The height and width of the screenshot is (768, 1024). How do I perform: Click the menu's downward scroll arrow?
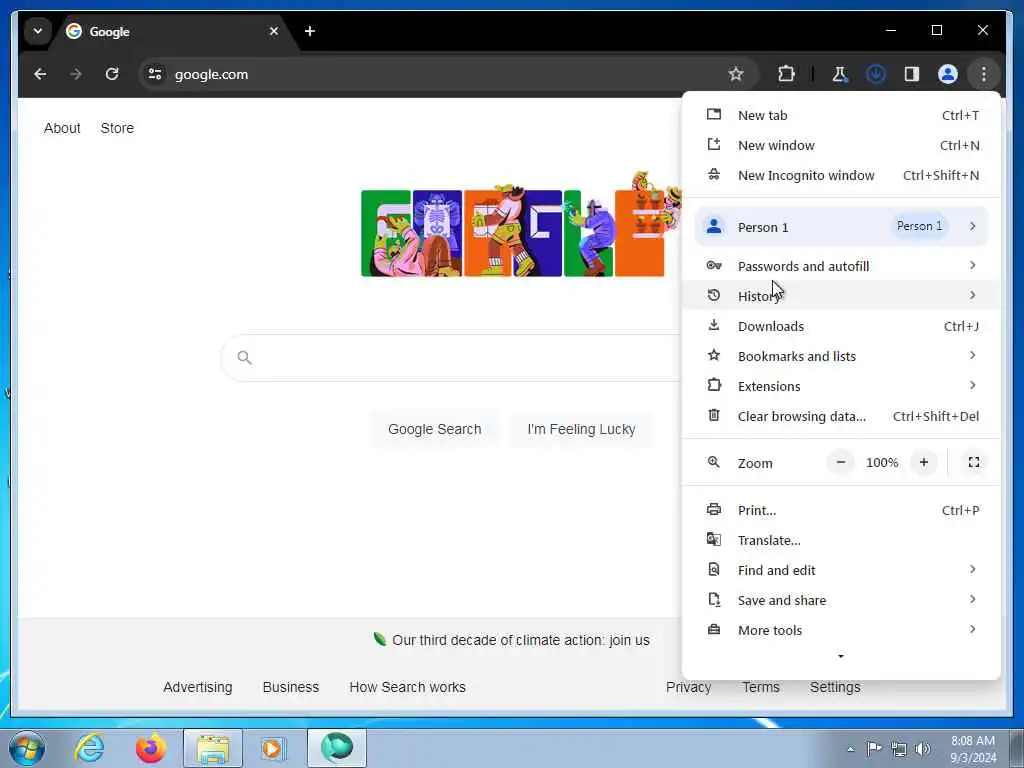(x=841, y=656)
